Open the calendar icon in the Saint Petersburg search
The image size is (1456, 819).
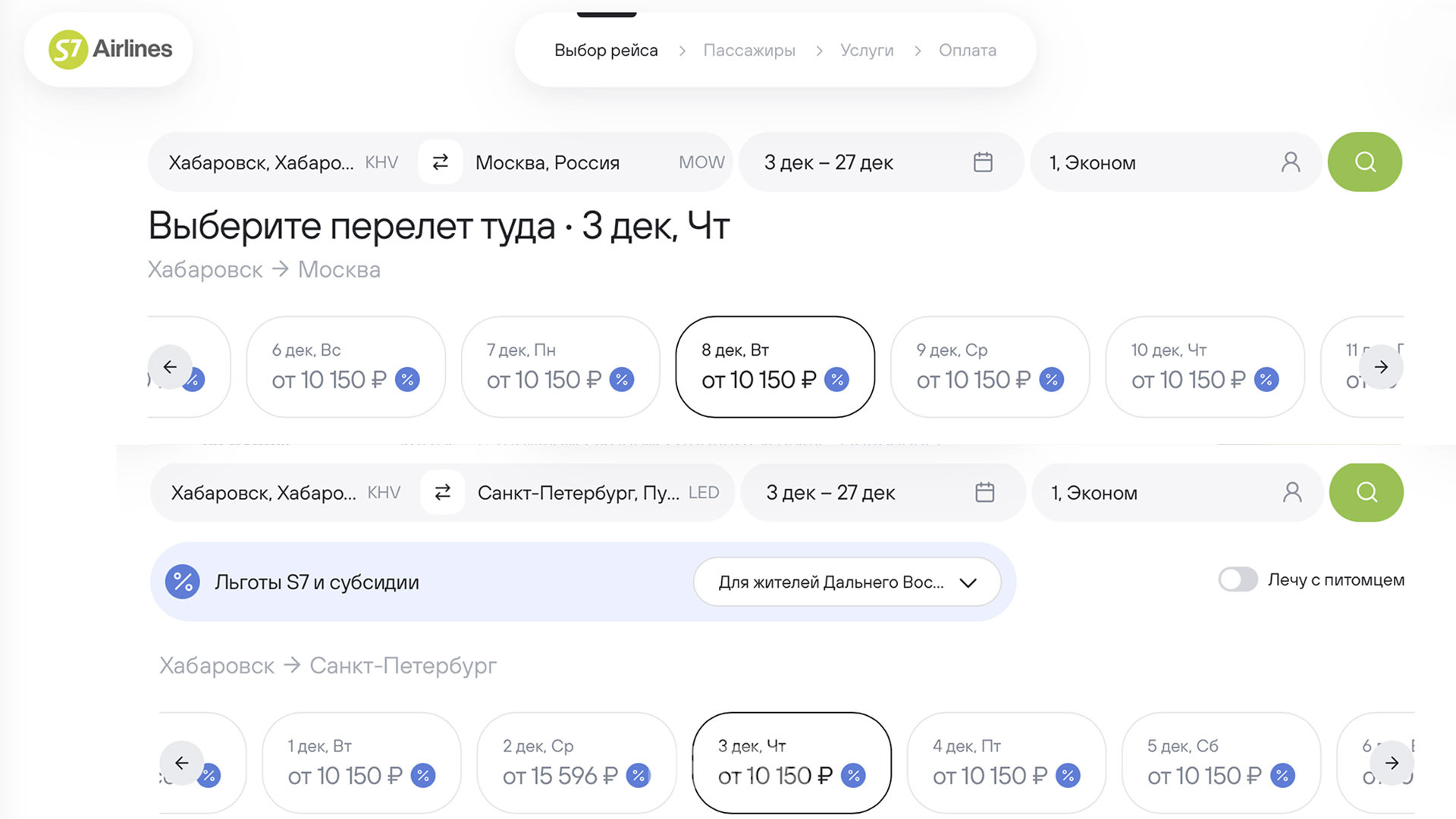click(x=984, y=493)
